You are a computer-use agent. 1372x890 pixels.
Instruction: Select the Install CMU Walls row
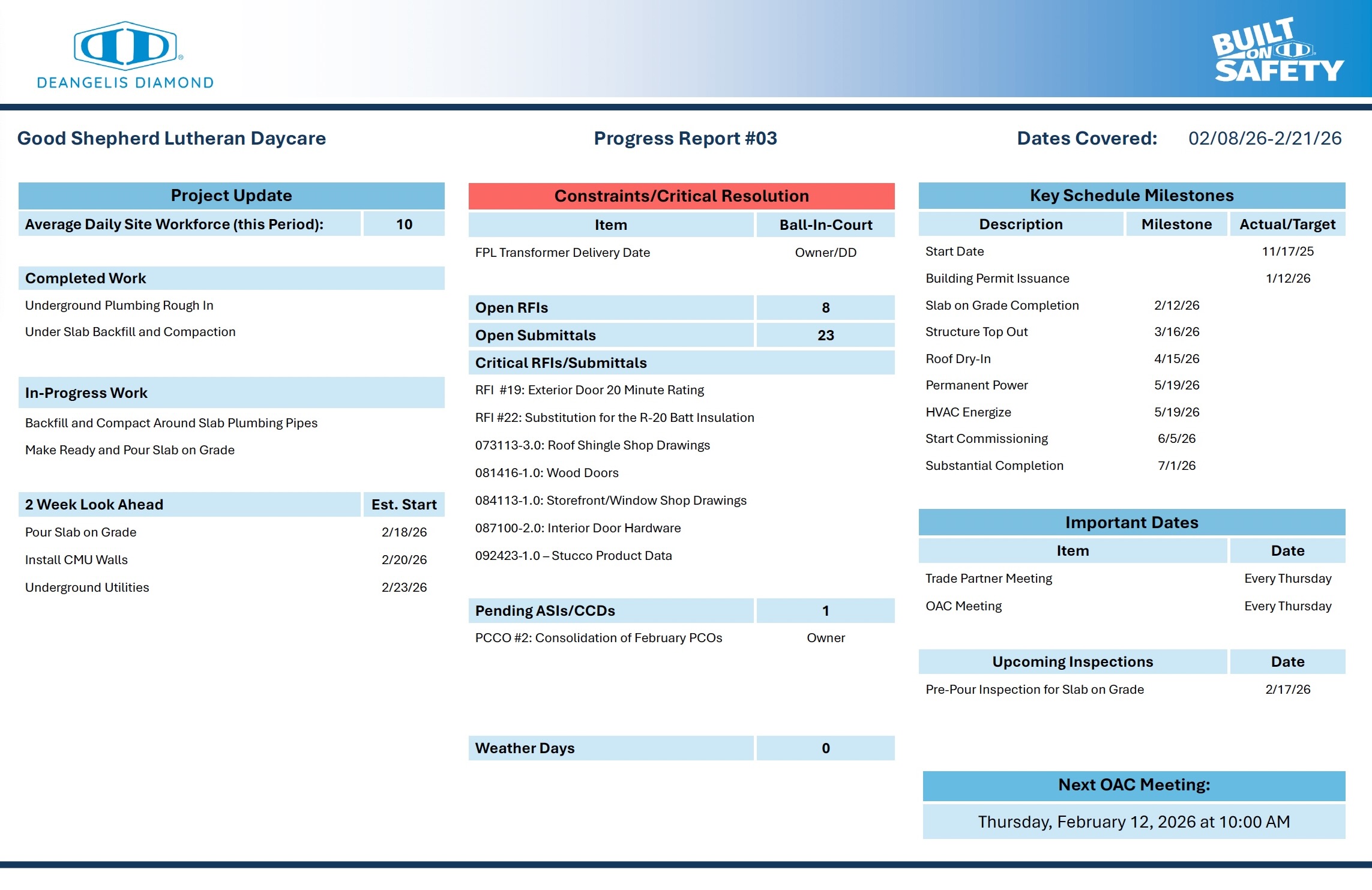[76, 560]
